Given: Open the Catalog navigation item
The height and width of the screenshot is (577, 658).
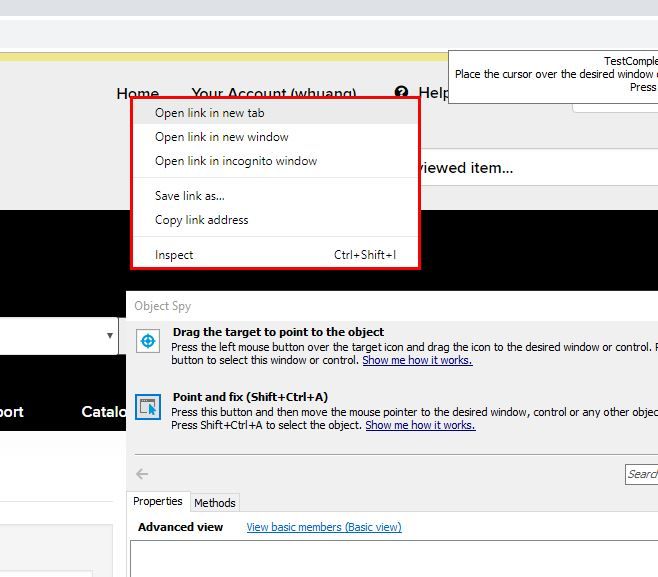Looking at the screenshot, I should (103, 411).
